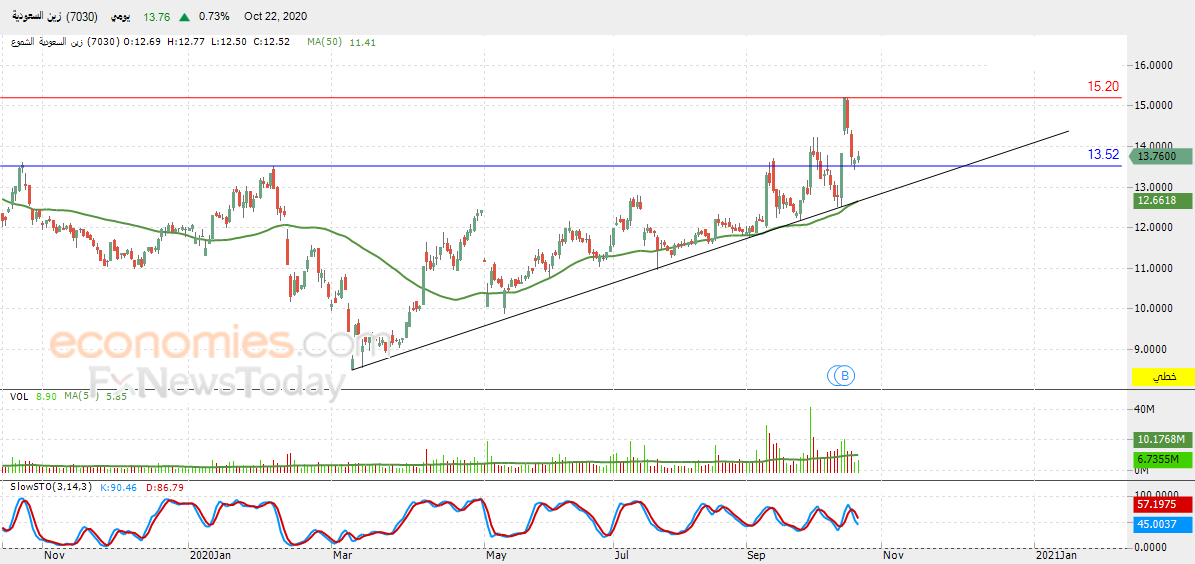Select the 8.90 volume value
Image resolution: width=1195 pixels, height=564 pixels.
tap(46, 397)
